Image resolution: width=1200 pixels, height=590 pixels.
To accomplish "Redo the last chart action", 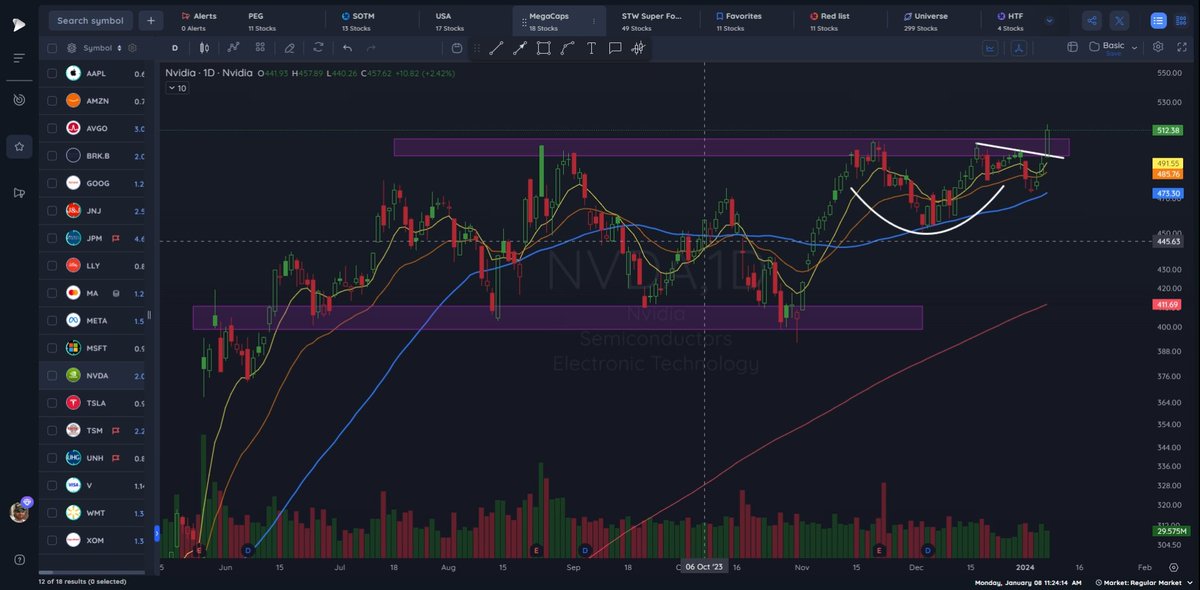I will (x=371, y=47).
